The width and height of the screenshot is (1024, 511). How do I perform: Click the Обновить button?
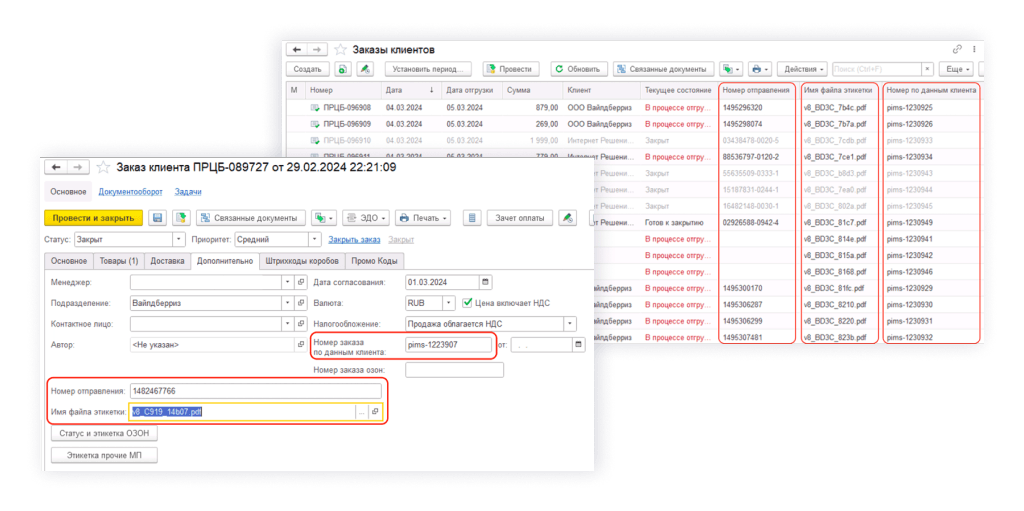pyautogui.click(x=579, y=69)
